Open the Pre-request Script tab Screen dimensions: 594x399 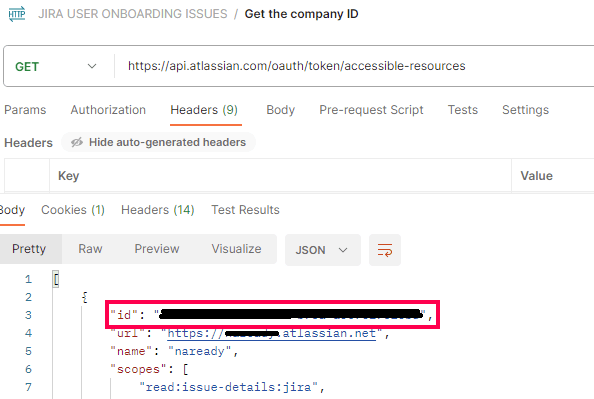tap(371, 110)
